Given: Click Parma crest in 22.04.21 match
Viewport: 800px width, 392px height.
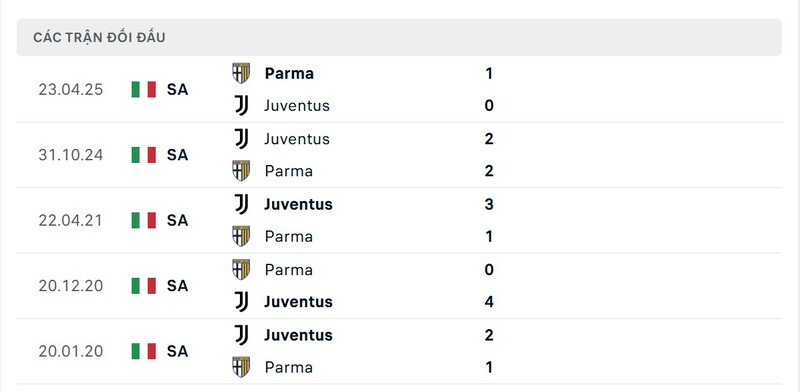Looking at the screenshot, I should pyautogui.click(x=241, y=236).
